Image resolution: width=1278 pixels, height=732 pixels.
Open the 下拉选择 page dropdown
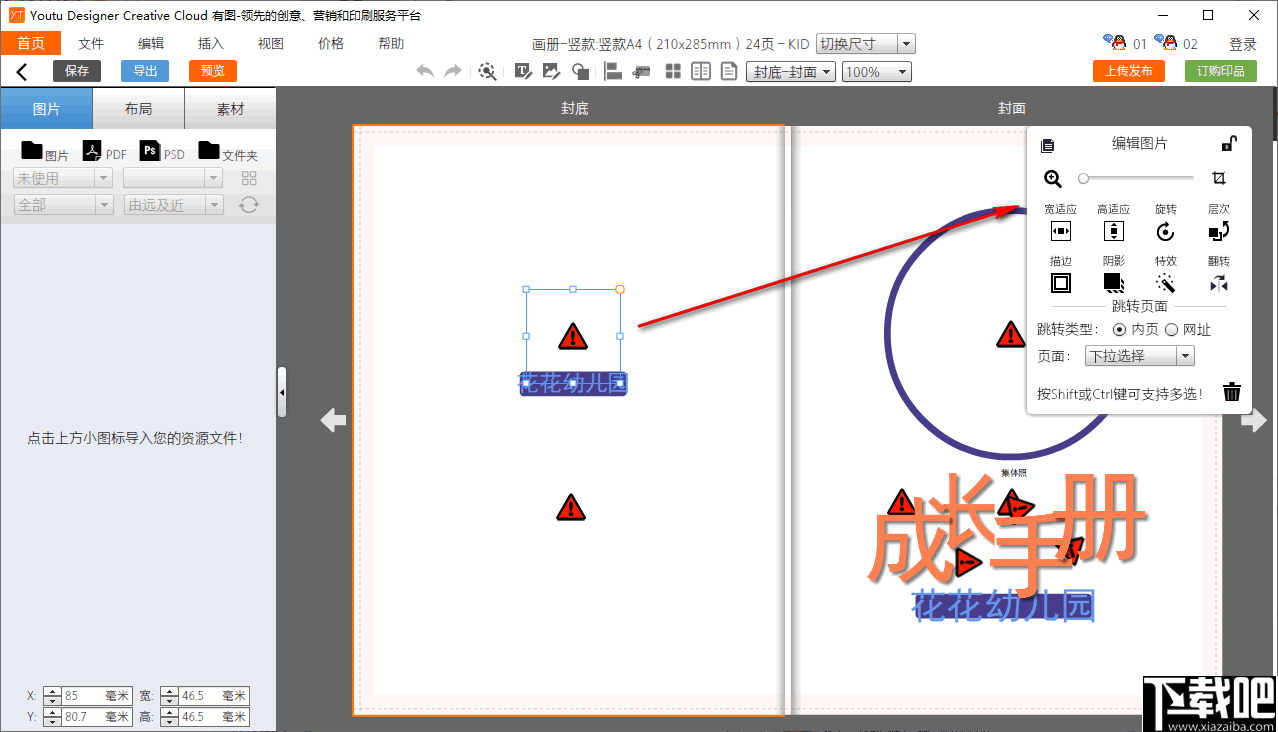click(x=1140, y=356)
